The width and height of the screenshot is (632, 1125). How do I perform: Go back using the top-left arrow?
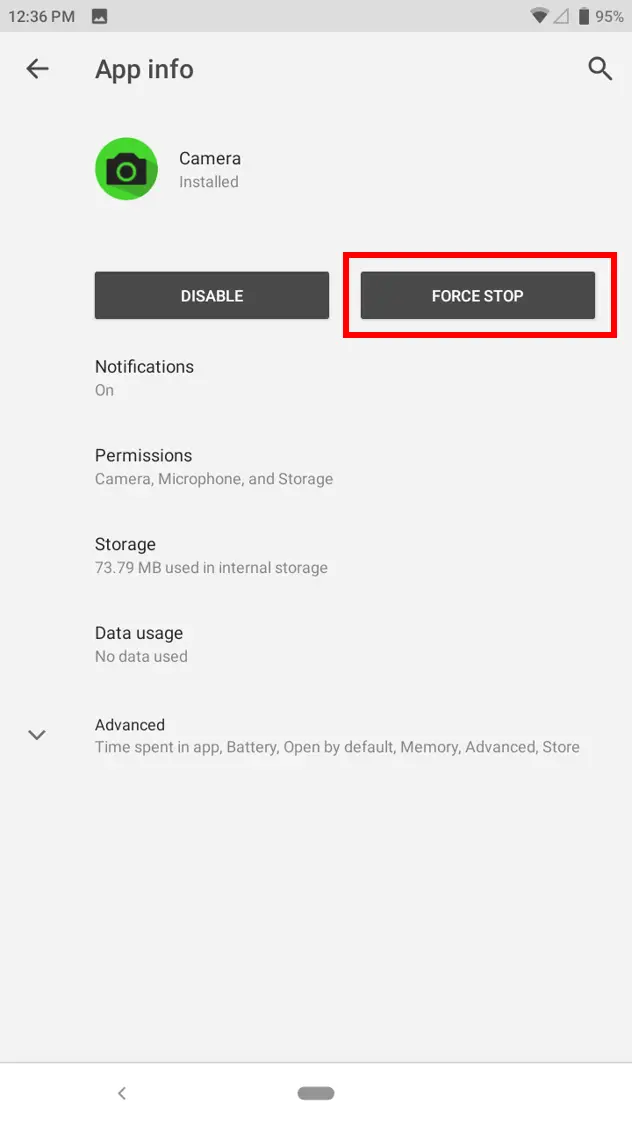pos(37,69)
